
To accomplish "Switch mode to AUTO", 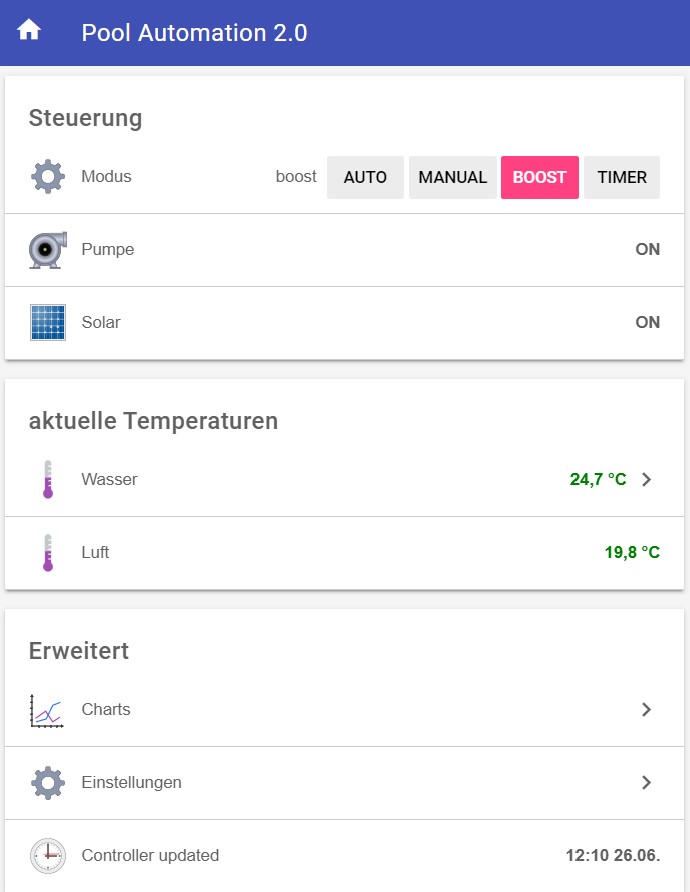I will (365, 178).
